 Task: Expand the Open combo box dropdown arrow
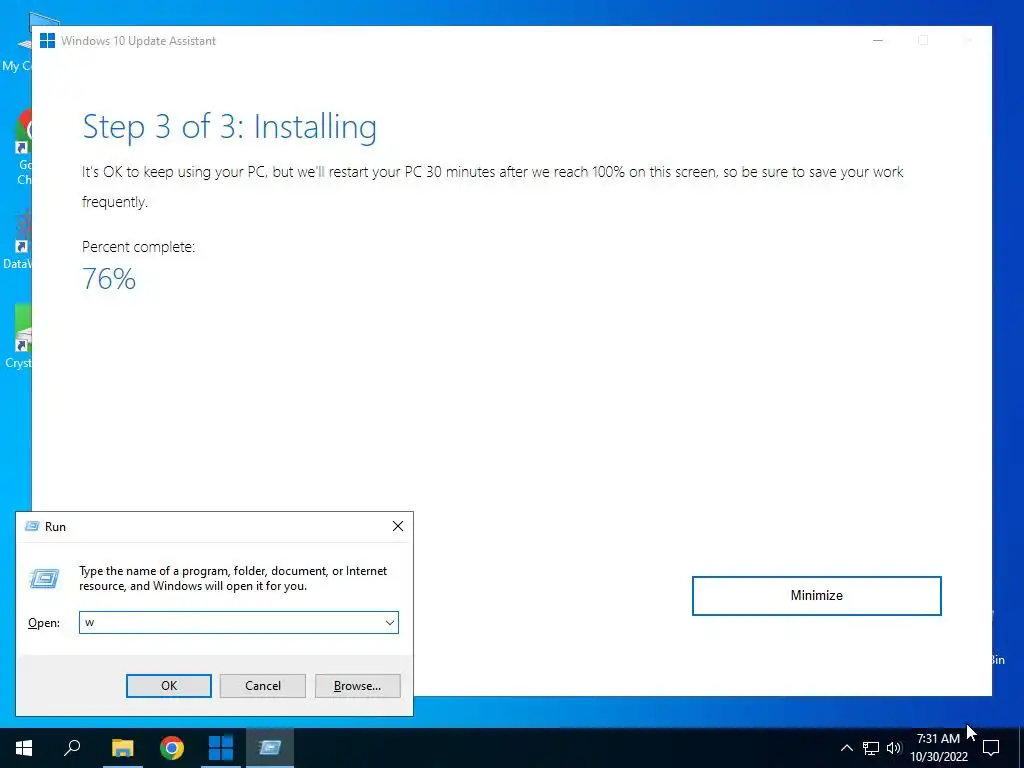tap(390, 622)
